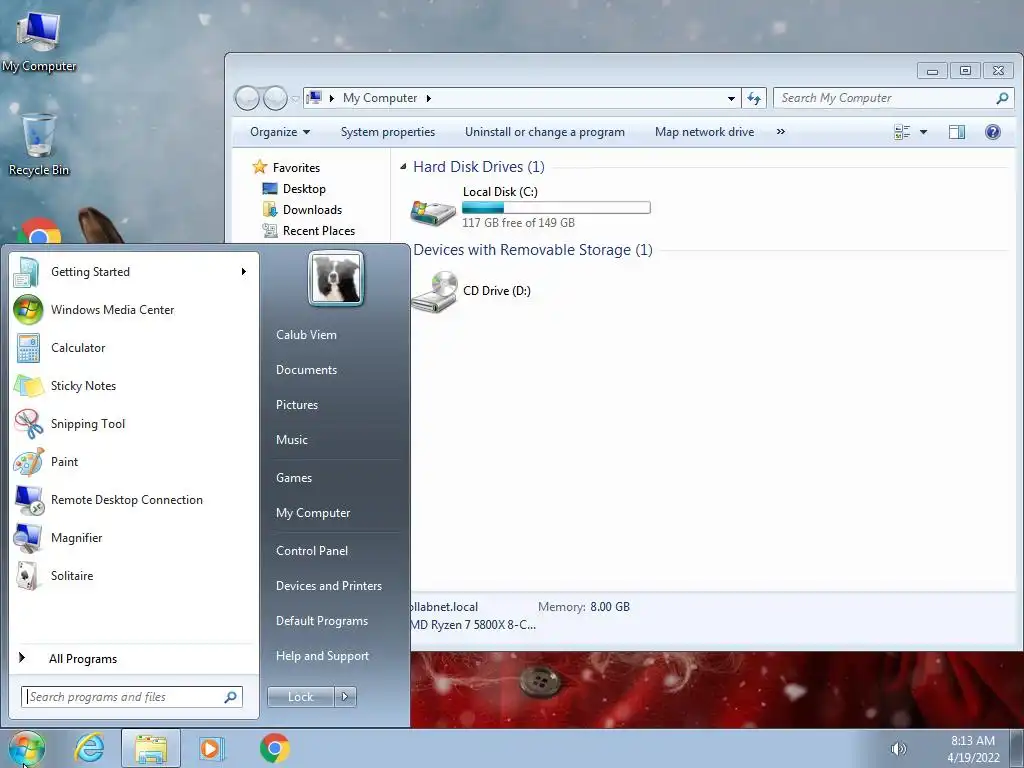The image size is (1024, 768).
Task: Select the My Computer desktop icon
Action: (38, 42)
